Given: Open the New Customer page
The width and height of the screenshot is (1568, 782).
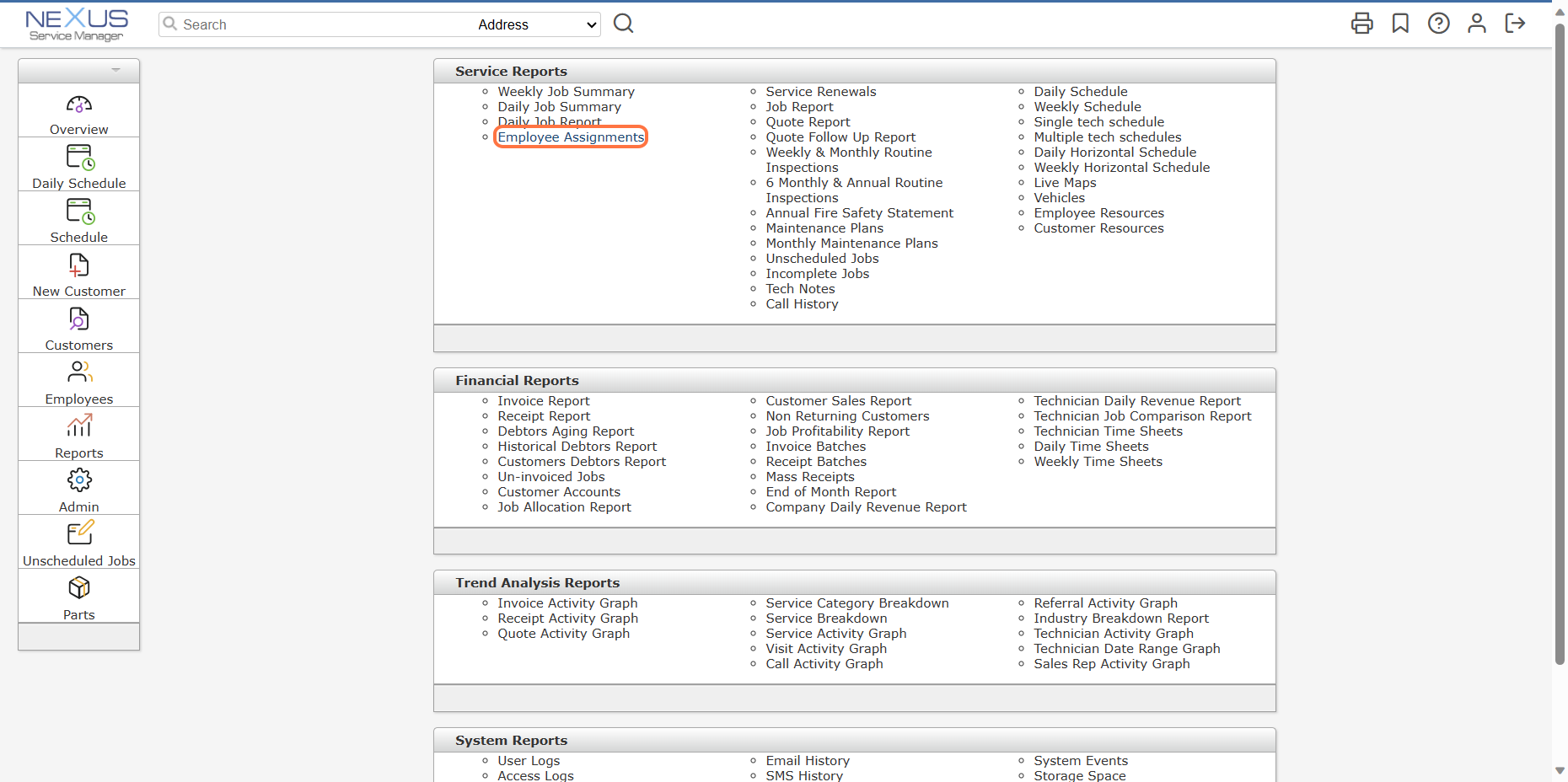Looking at the screenshot, I should [78, 273].
